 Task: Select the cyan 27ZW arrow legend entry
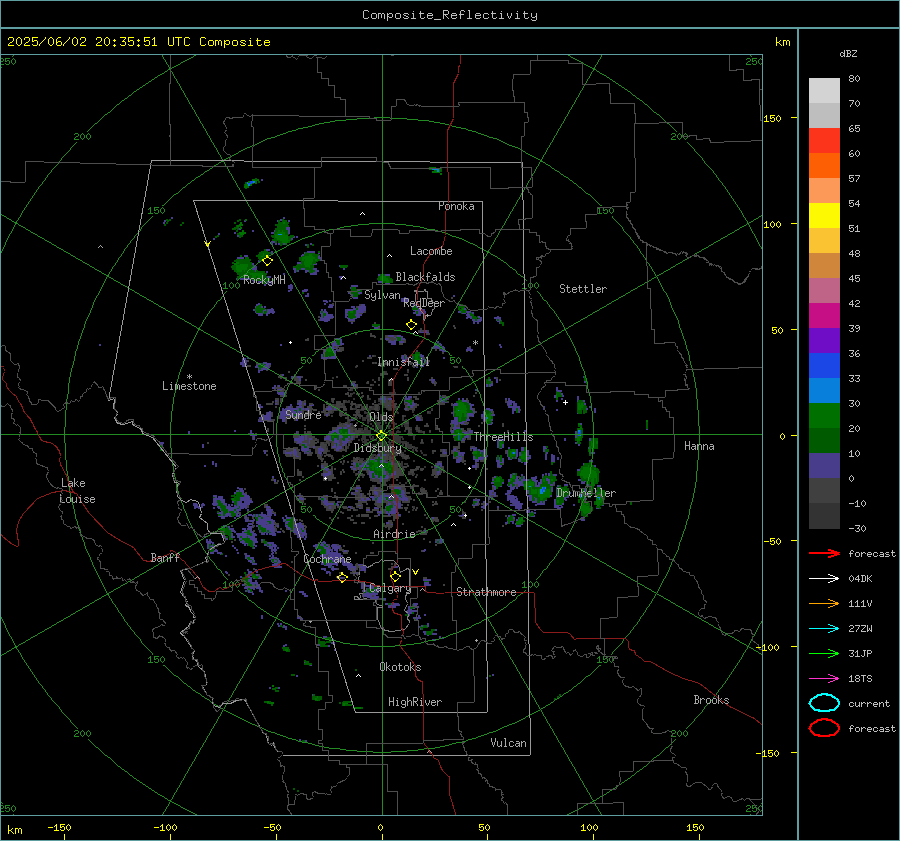point(824,629)
